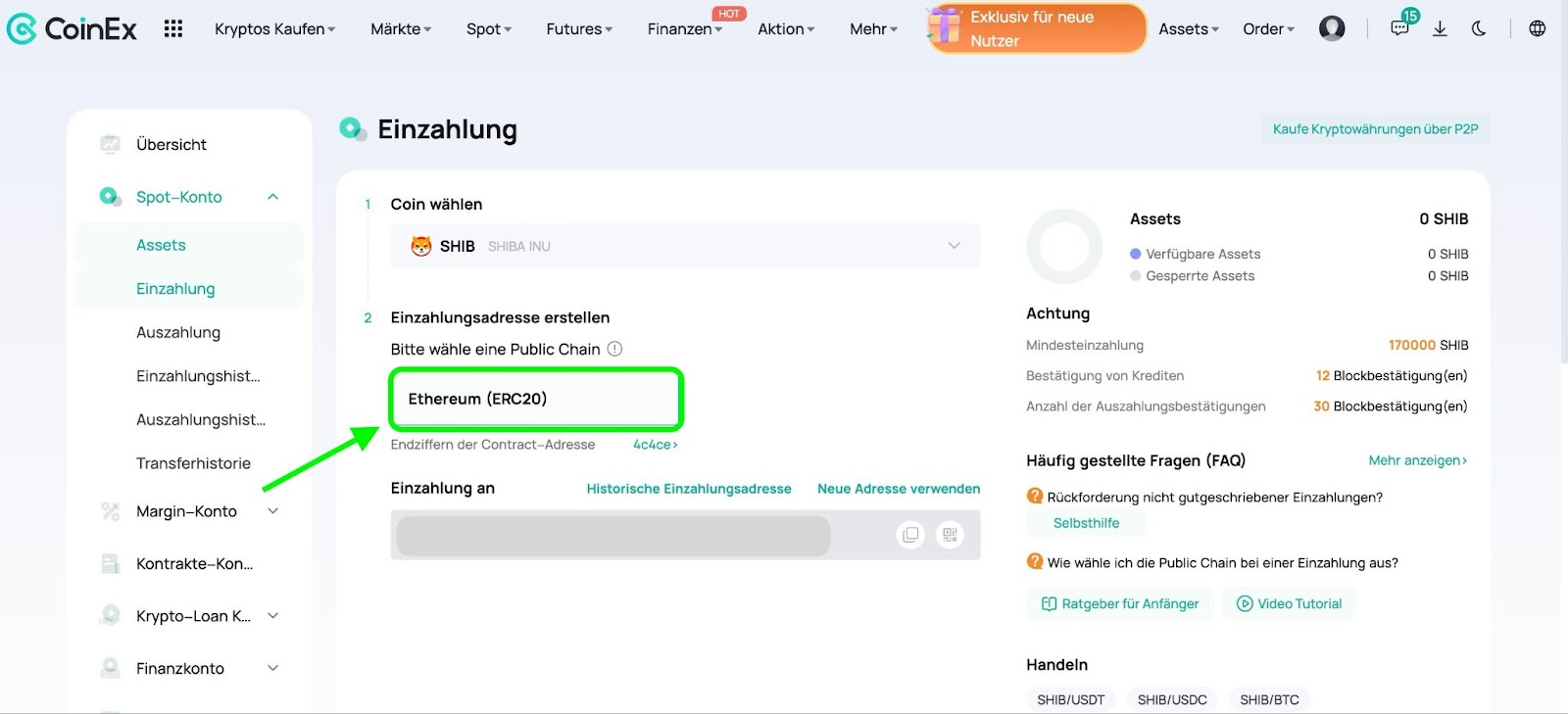The image size is (1568, 714).
Task: Collapse the Spot-Konto section chevron
Action: click(273, 197)
